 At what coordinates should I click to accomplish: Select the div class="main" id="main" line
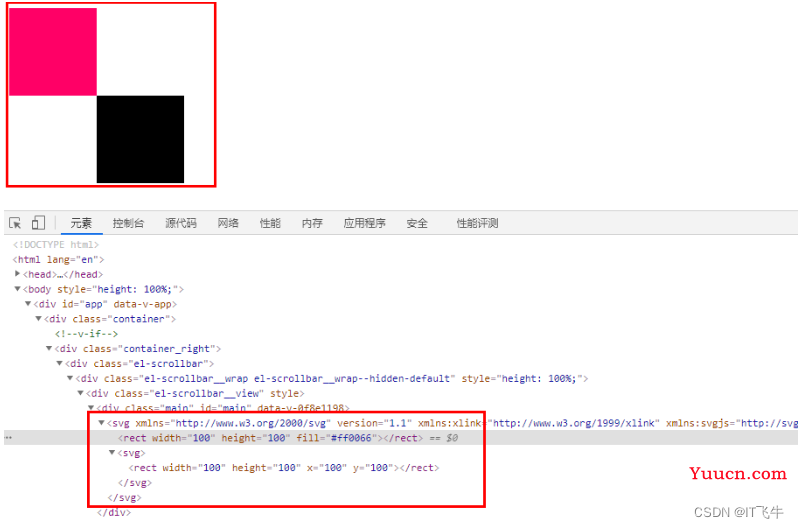coord(223,408)
